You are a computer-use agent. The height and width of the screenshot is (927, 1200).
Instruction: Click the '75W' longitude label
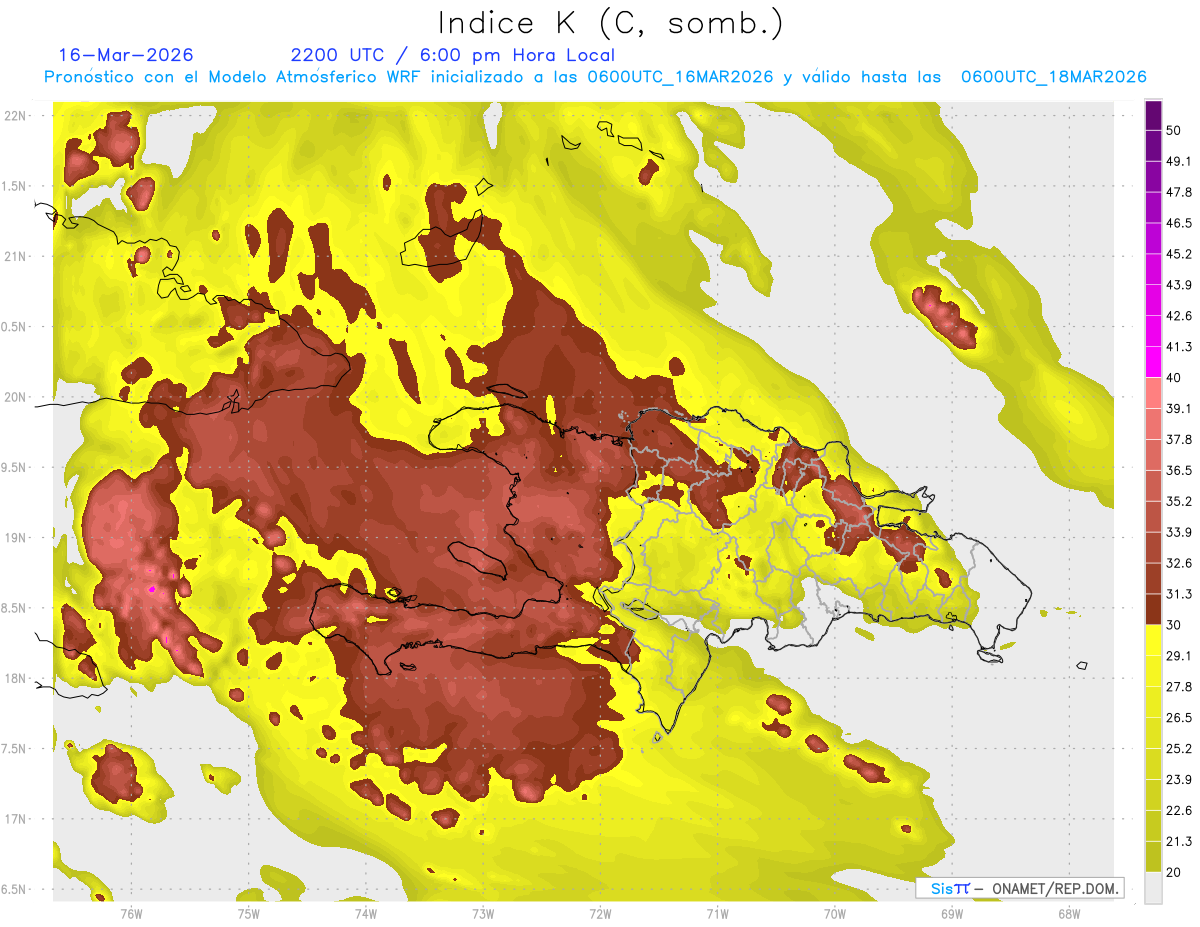pos(248,914)
